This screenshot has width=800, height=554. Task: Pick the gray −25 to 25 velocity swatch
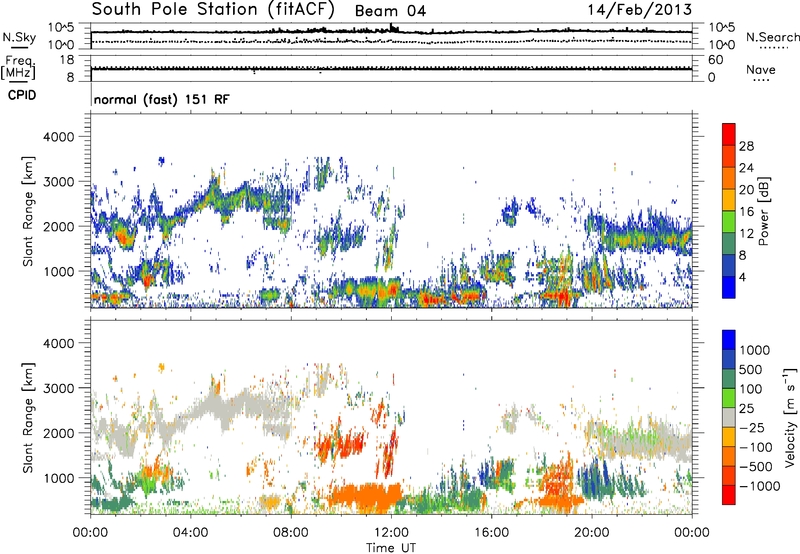pyautogui.click(x=729, y=417)
